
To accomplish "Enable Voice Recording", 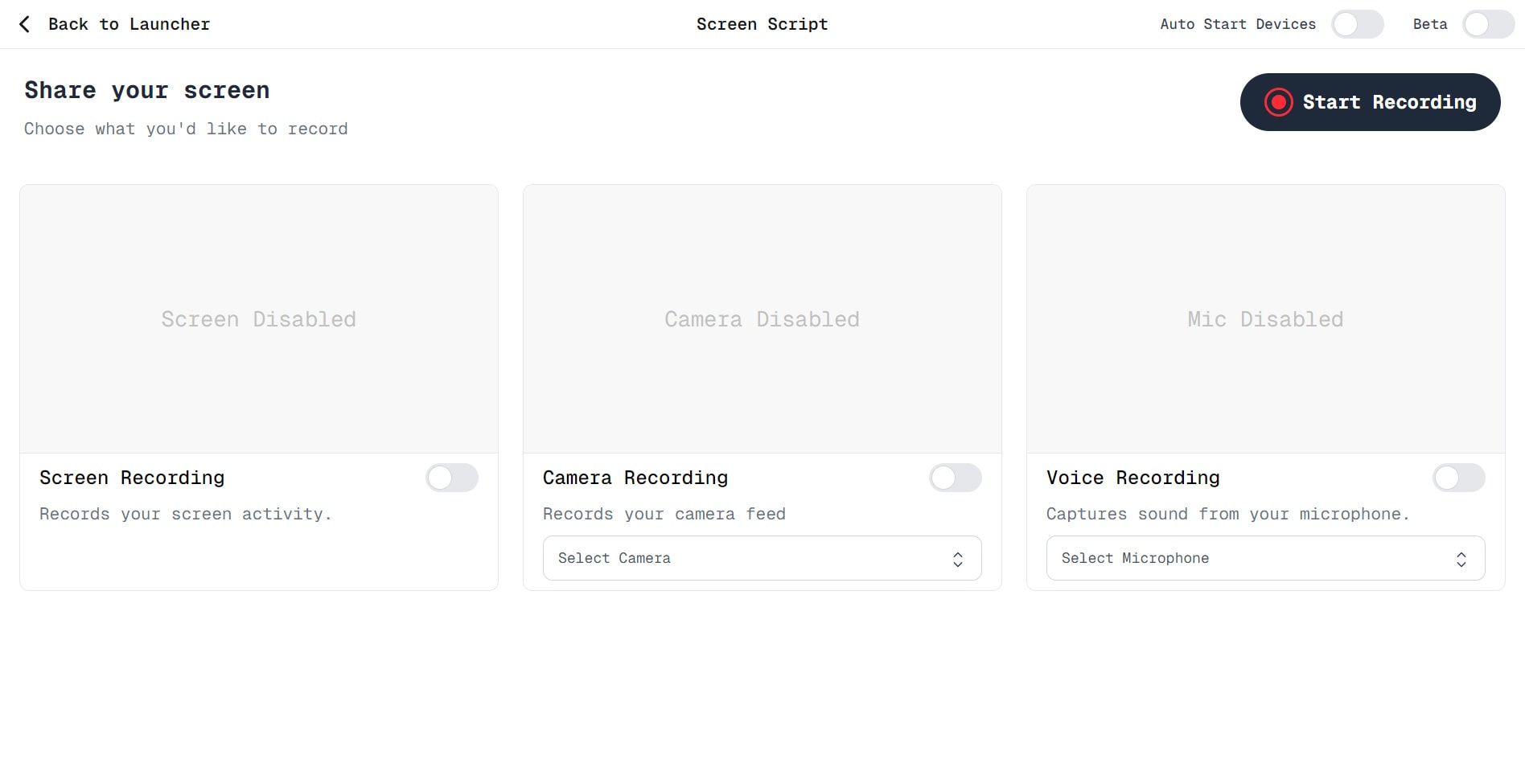I will coord(1458,478).
